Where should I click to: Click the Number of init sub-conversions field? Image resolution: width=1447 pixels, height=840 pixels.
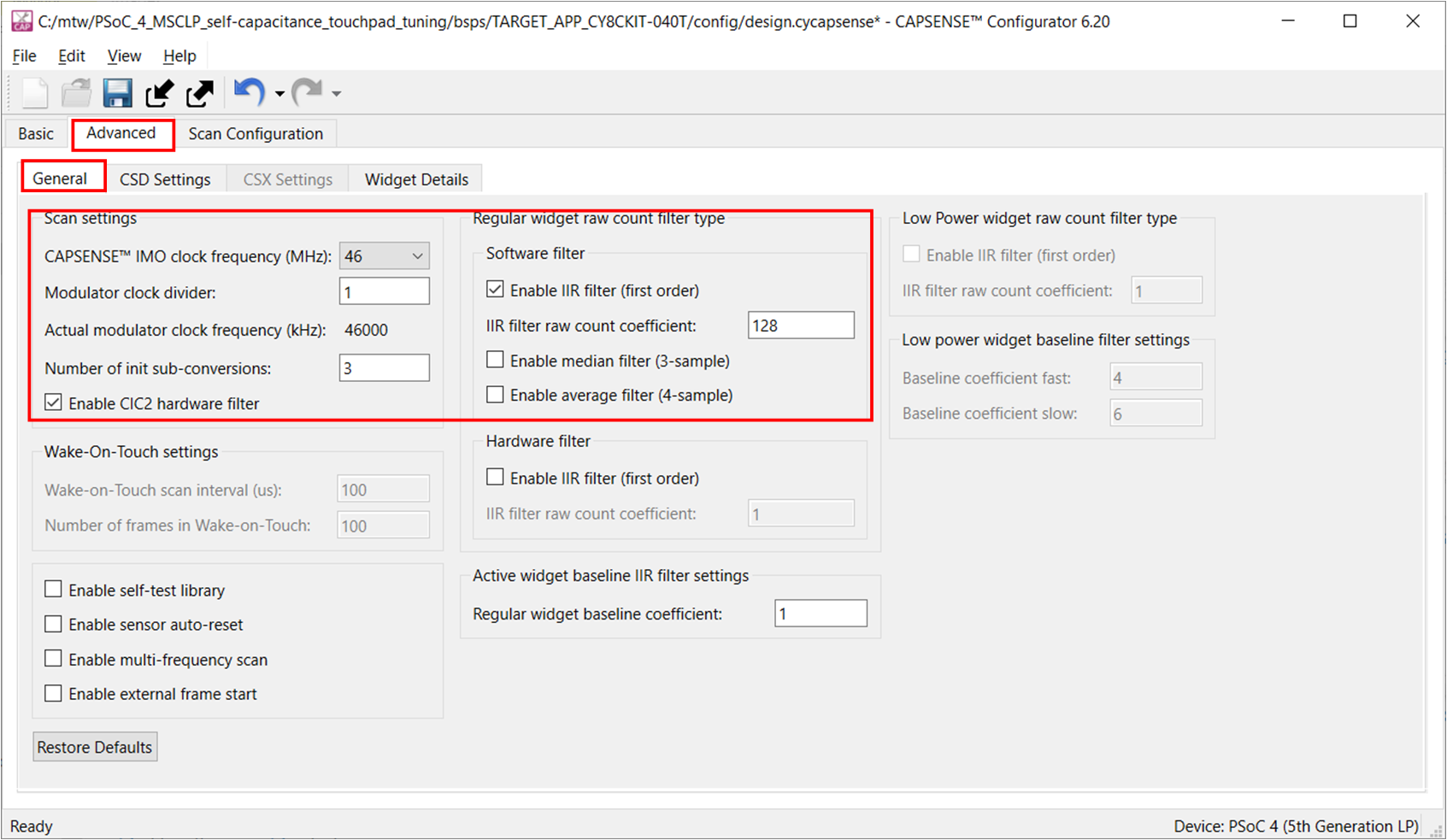384,368
